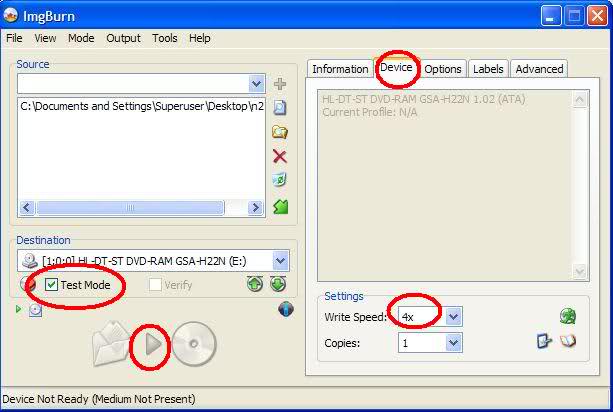Open the Copies dropdown
Screen dimensions: 613x412
point(453,343)
